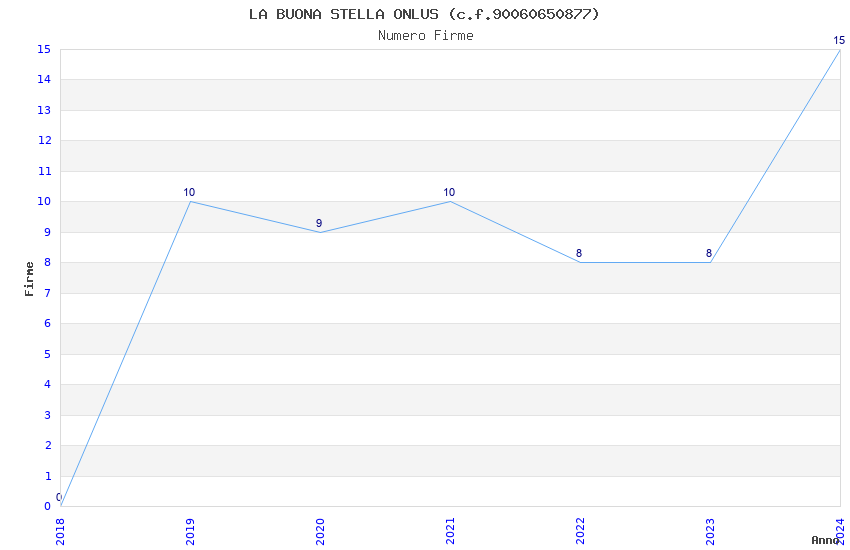Select the 2022 x-axis year label
This screenshot has height=550, width=850.
580,531
